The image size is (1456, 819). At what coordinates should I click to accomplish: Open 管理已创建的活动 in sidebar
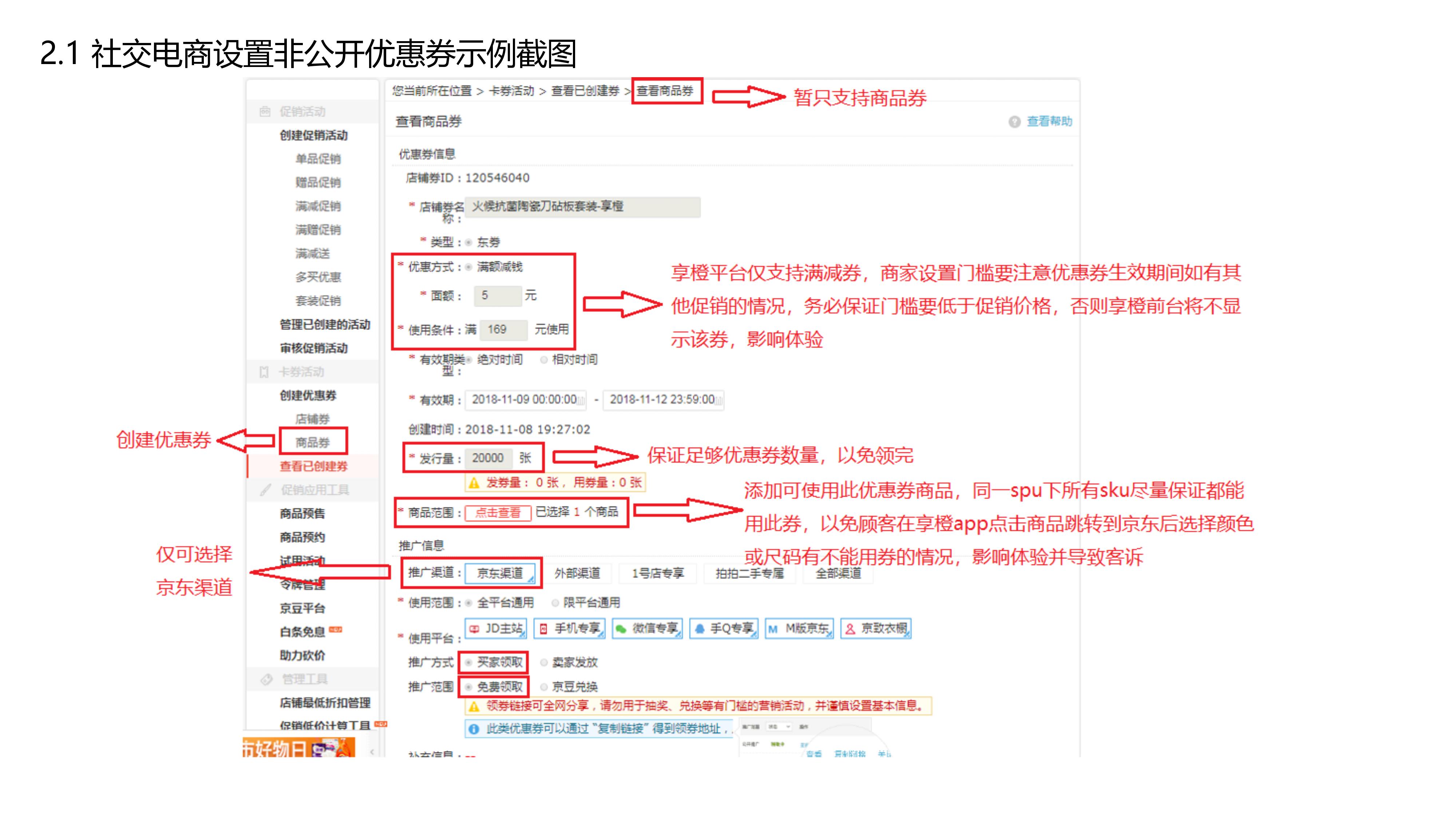click(325, 324)
